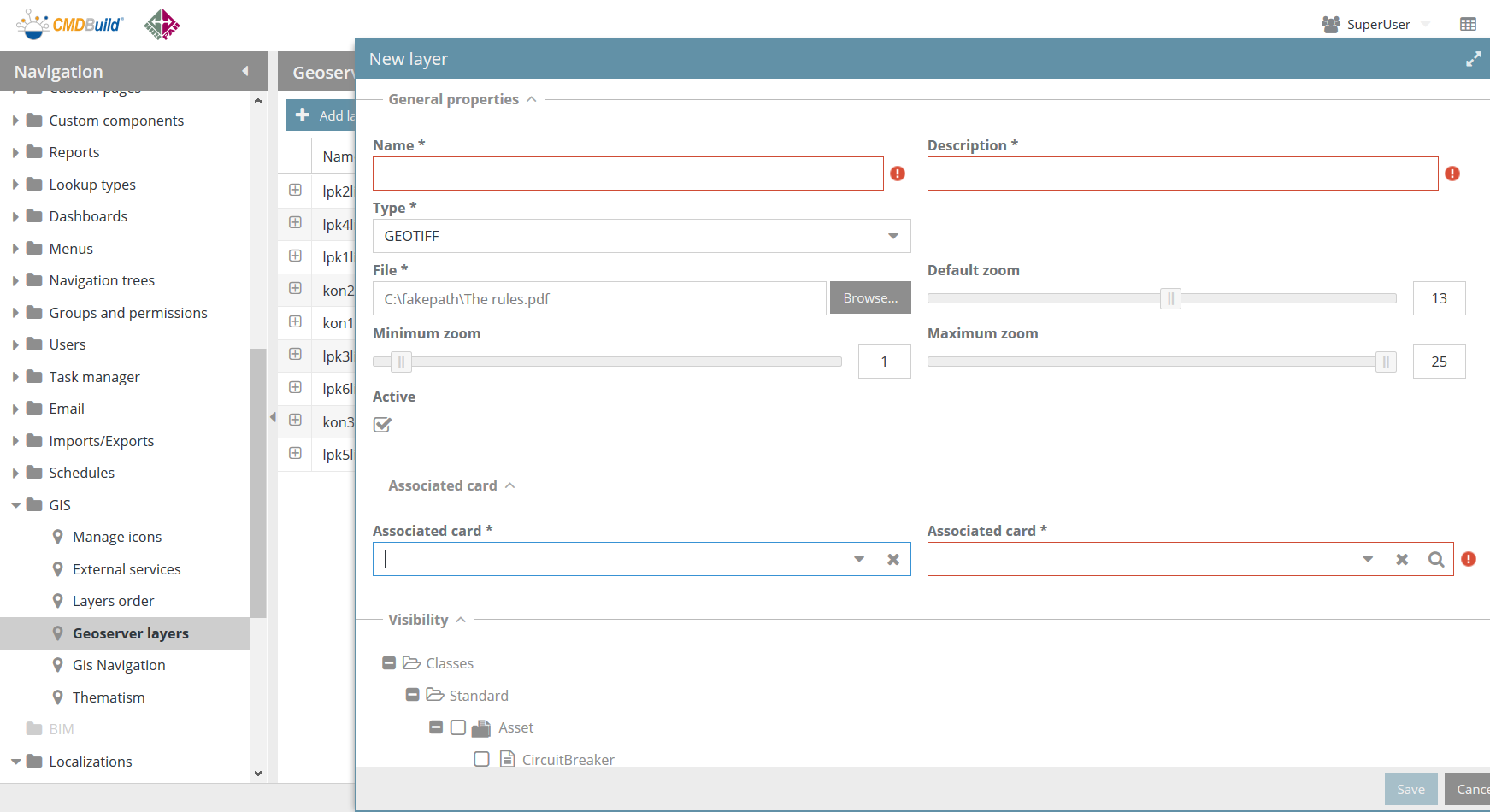The image size is (1490, 812).
Task: Click the CMDBuild logo
Action: tap(70, 24)
